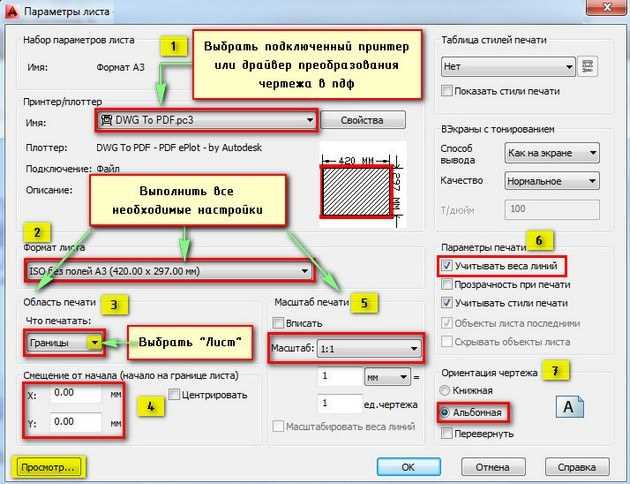Enable 'Показать стили печати' checkbox
This screenshot has width=630, height=484.
tap(446, 91)
